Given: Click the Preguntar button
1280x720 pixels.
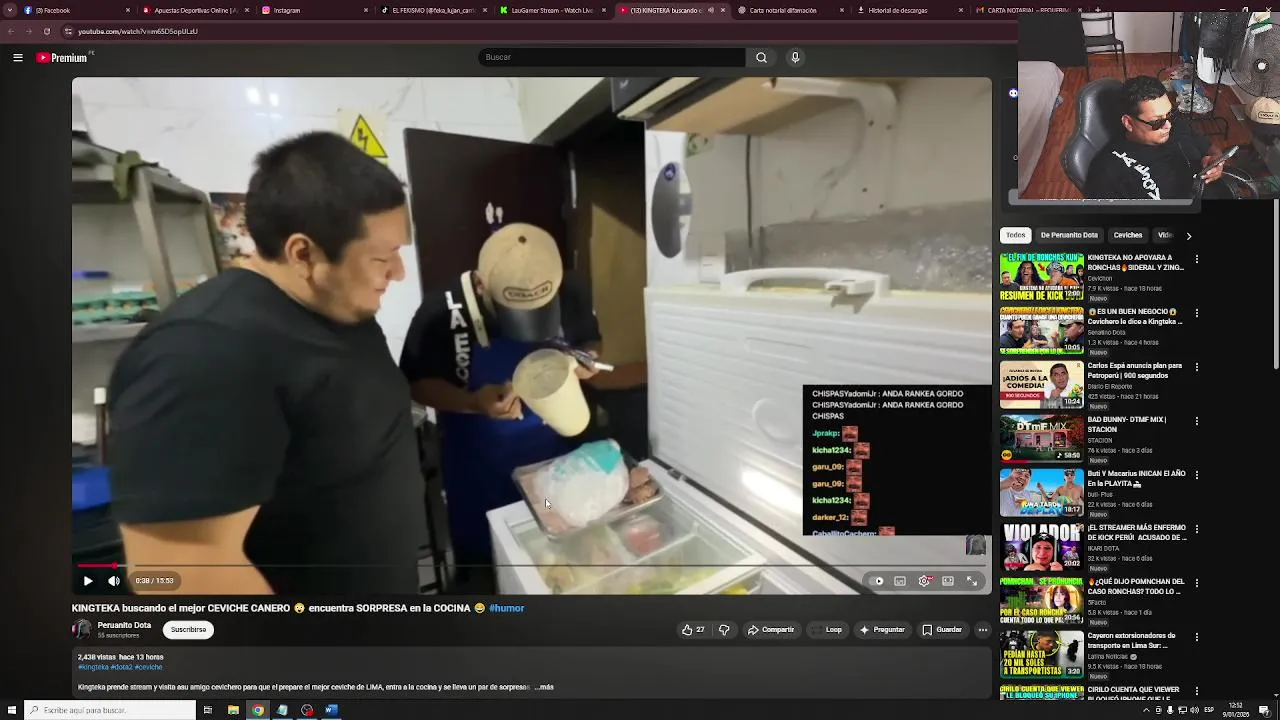Looking at the screenshot, I should pos(882,630).
